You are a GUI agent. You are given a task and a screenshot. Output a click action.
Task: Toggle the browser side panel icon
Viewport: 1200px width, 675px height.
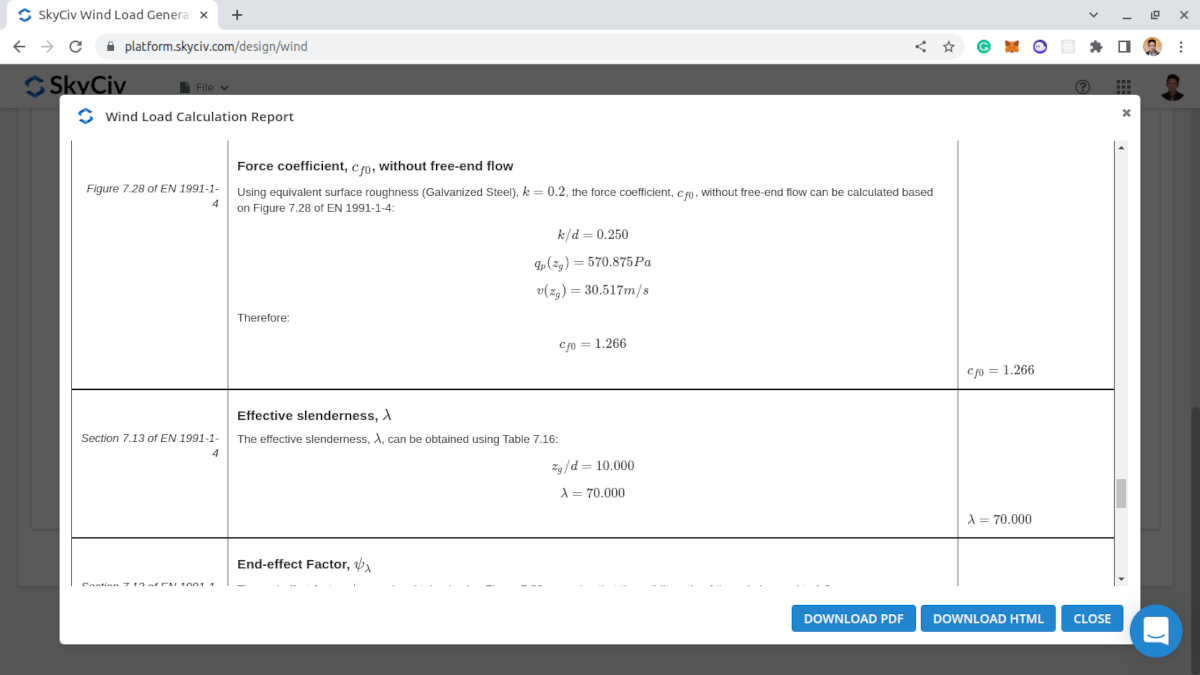1124,46
